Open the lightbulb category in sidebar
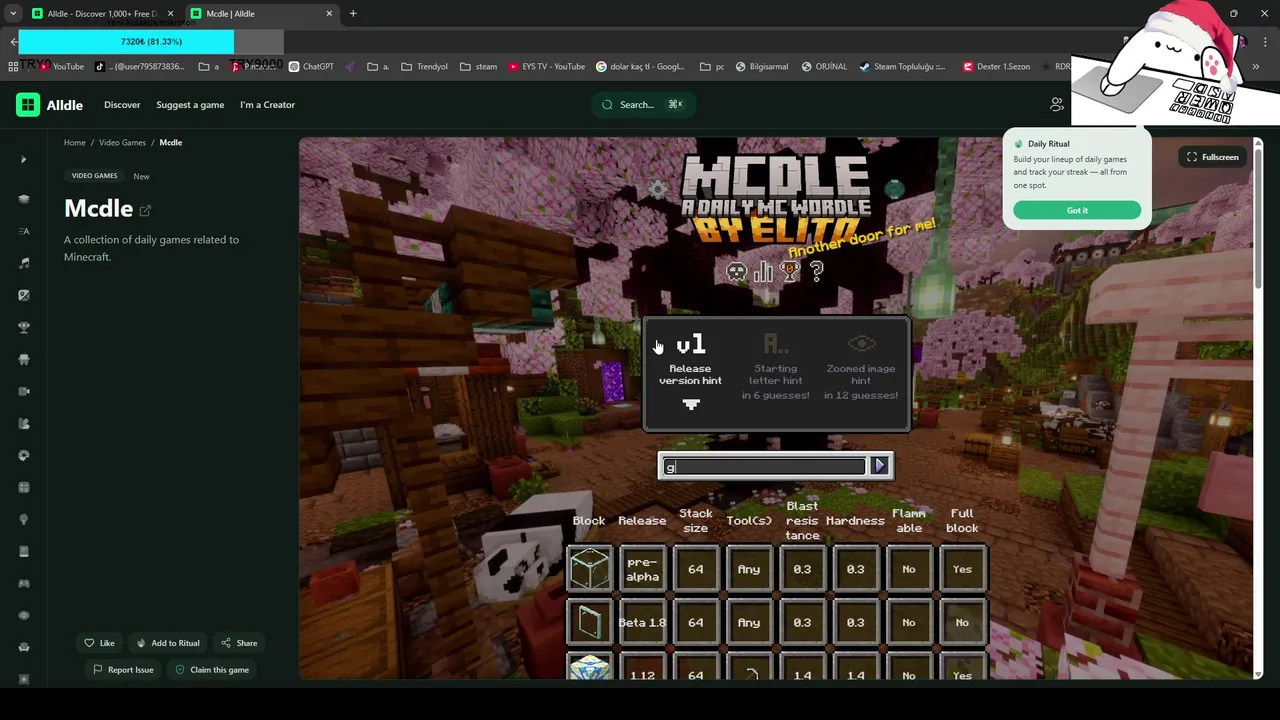The image size is (1280, 720). 24,519
